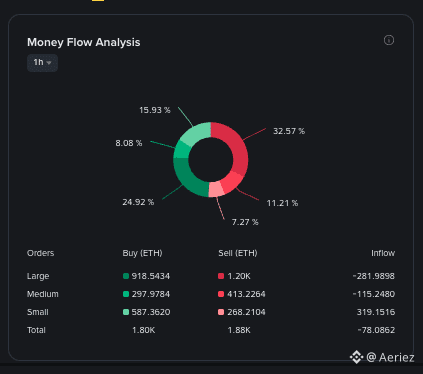This screenshot has height=374, width=423.
Task: Click the total buy value 1.80K
Action: 143,330
